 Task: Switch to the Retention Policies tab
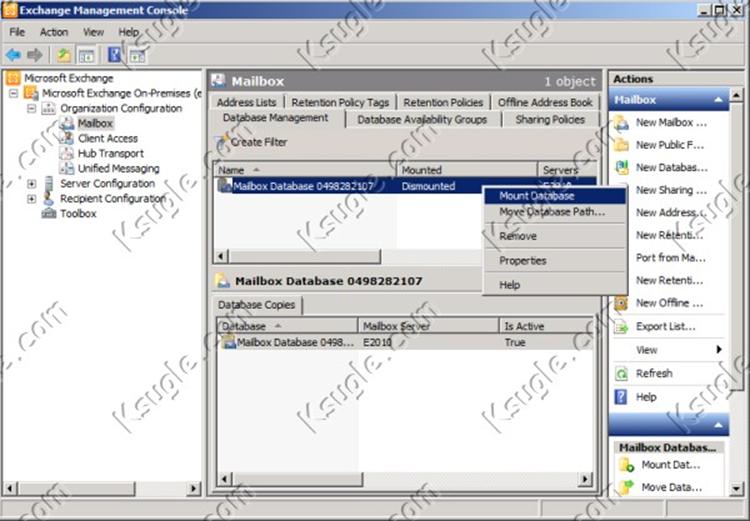[443, 102]
